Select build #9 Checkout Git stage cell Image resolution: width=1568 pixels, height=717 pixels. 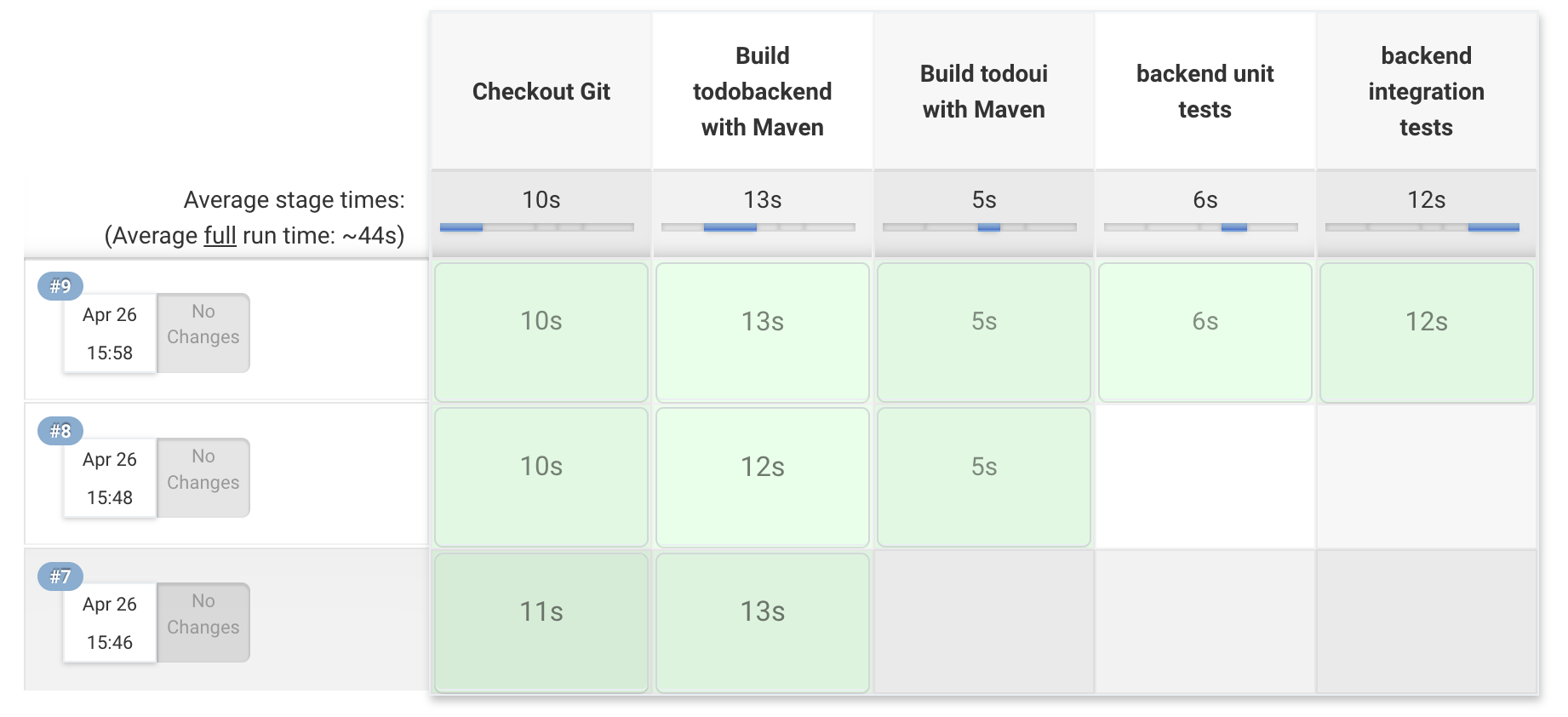click(541, 332)
